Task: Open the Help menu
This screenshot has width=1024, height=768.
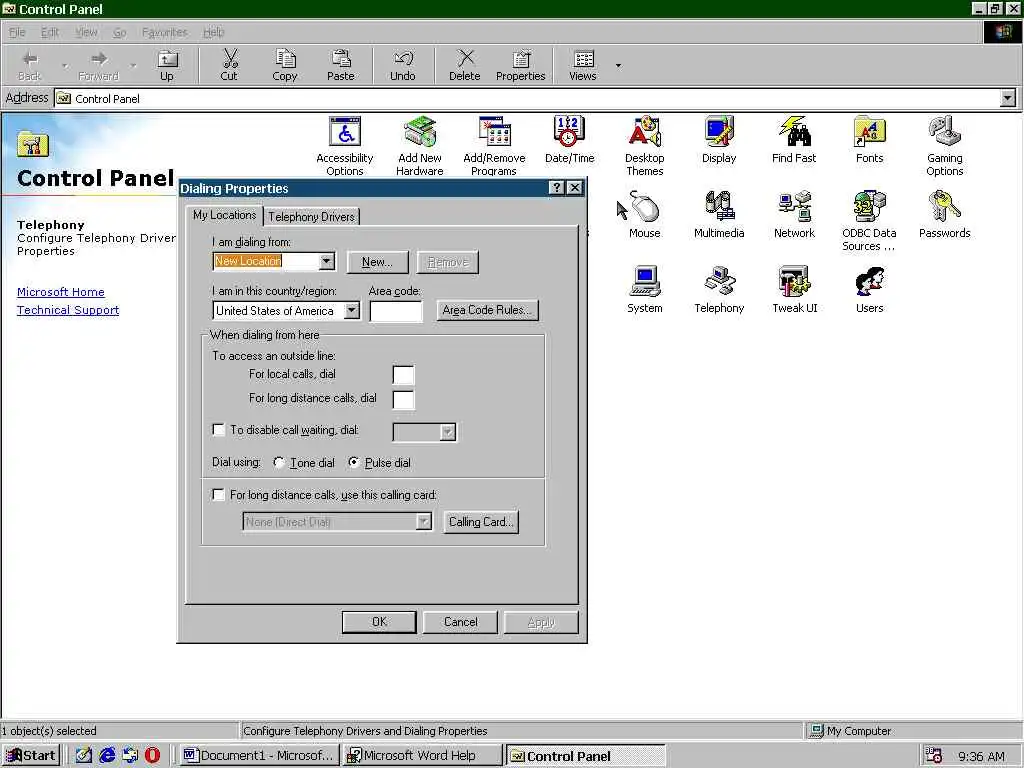Action: [214, 32]
